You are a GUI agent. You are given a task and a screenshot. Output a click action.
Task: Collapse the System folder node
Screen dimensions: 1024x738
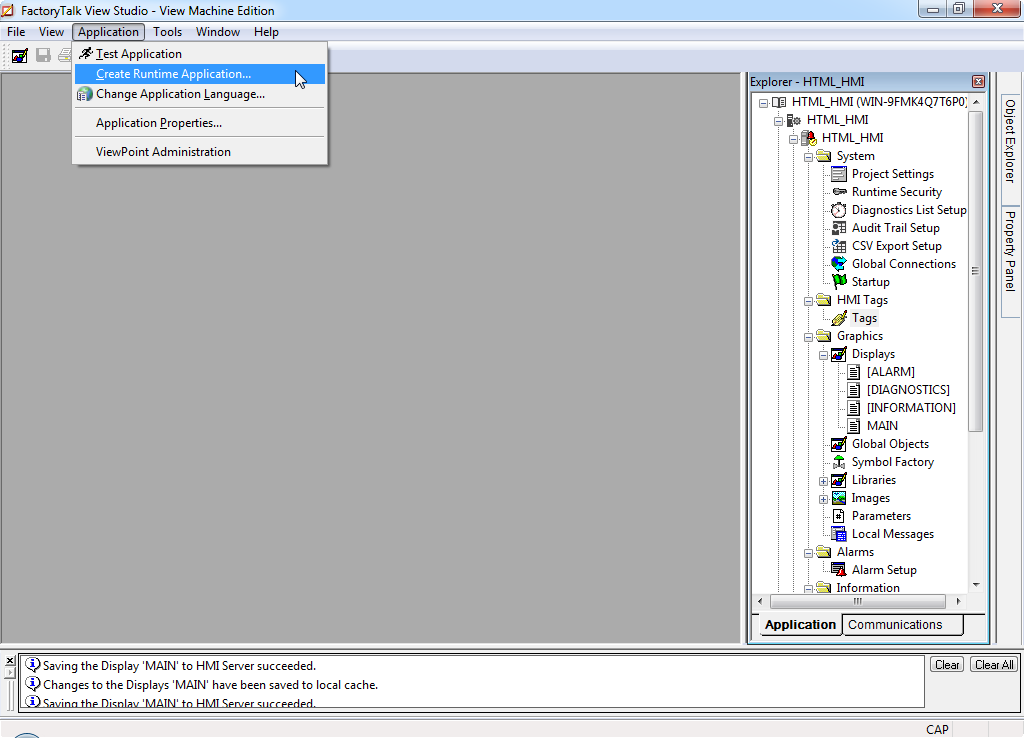click(808, 157)
